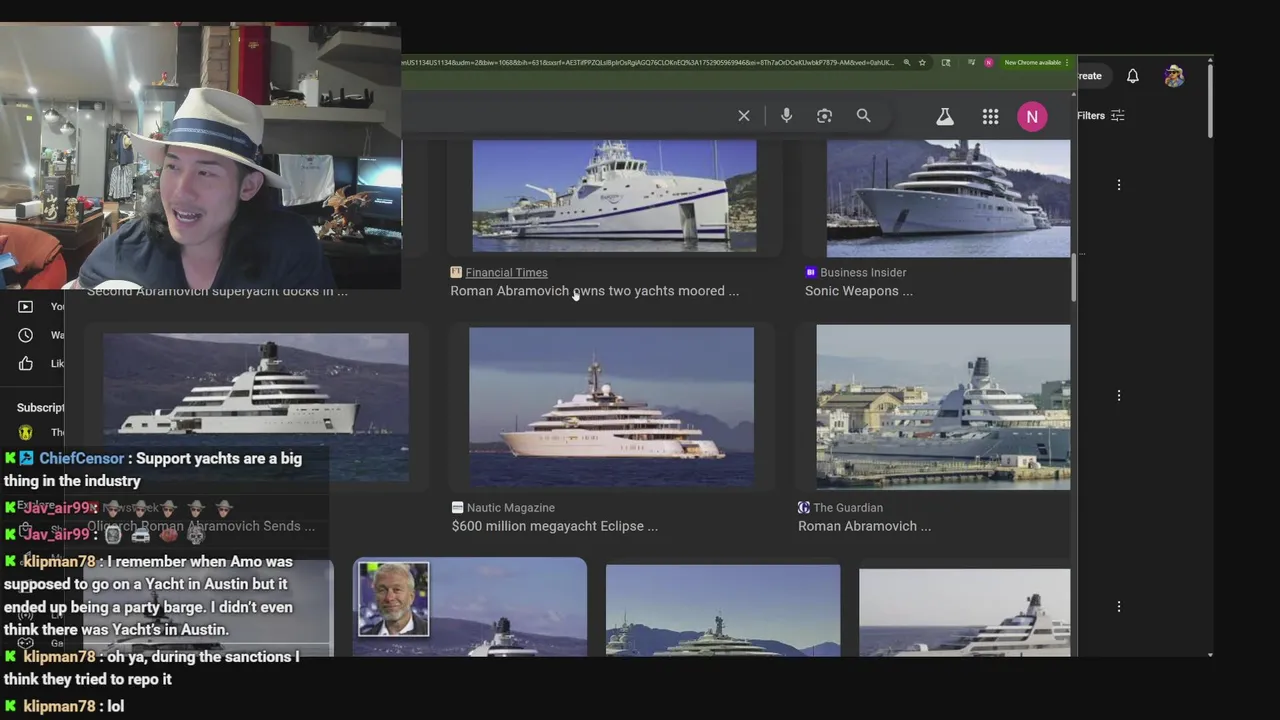Open the Financial Times source link
This screenshot has width=1280, height=720.
506,272
